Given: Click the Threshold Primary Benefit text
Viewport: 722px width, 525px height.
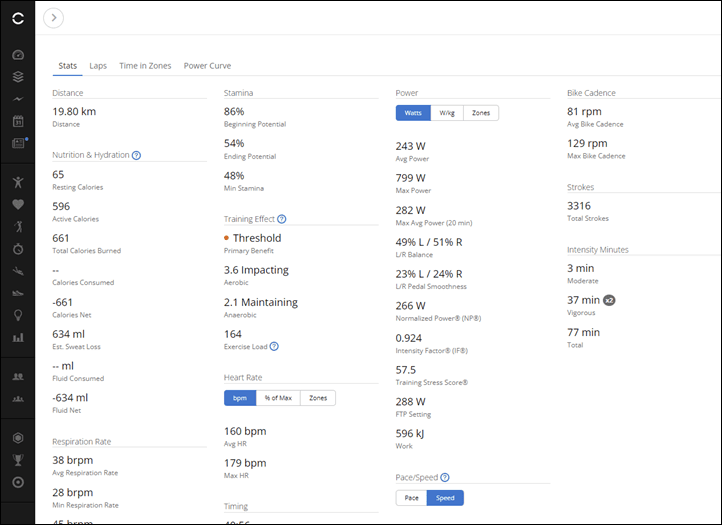Looking at the screenshot, I should point(257,238).
